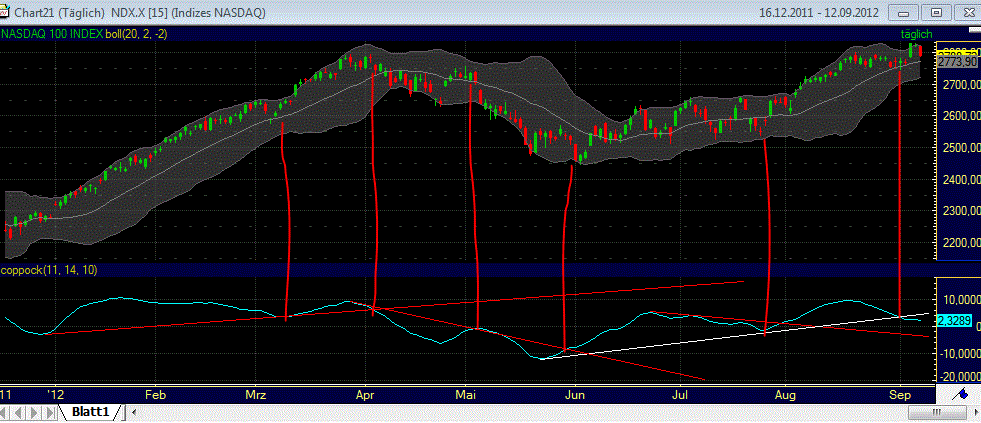Click the Jul label on time axis
This screenshot has height=423, width=981.
680,395
